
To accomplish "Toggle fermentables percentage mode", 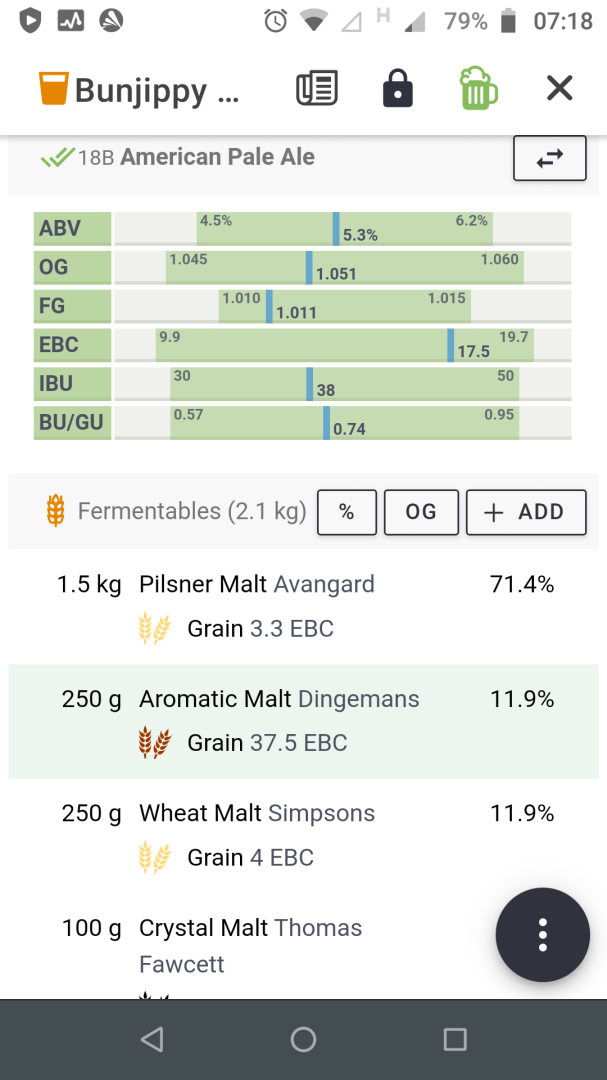I will (x=346, y=512).
